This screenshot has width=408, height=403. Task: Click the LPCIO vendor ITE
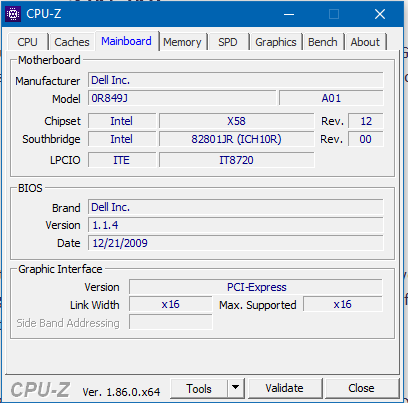122,160
